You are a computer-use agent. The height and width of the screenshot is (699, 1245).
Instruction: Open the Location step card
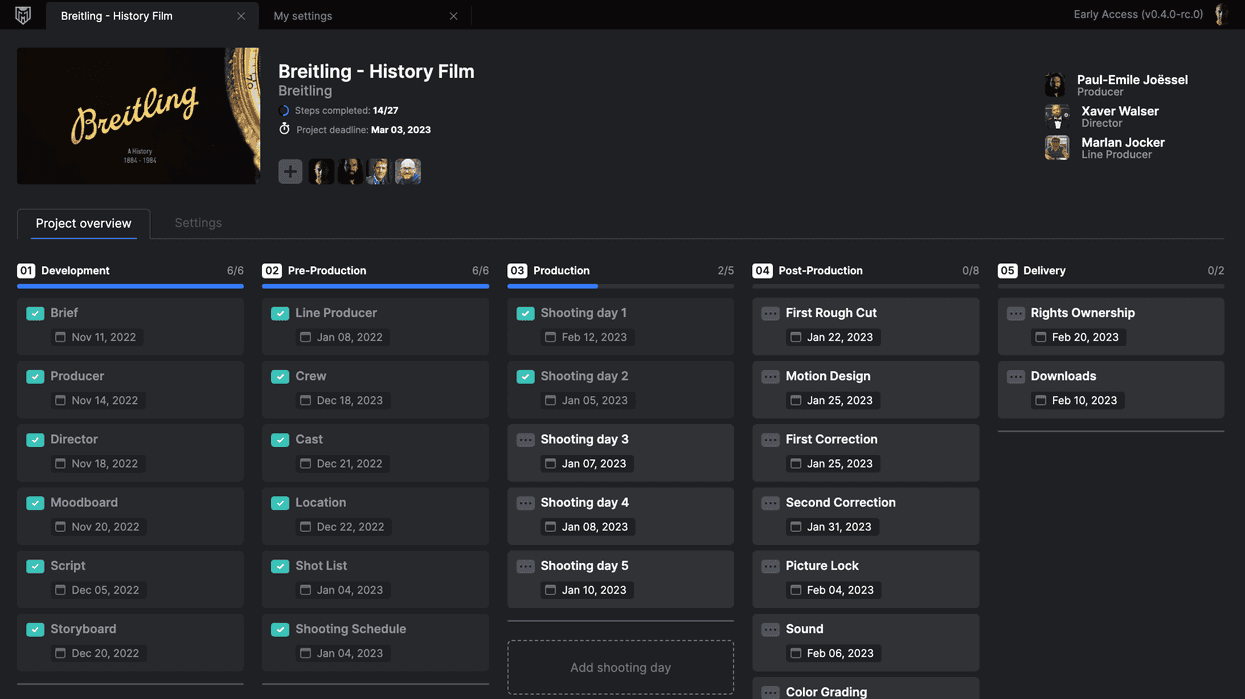tap(375, 515)
